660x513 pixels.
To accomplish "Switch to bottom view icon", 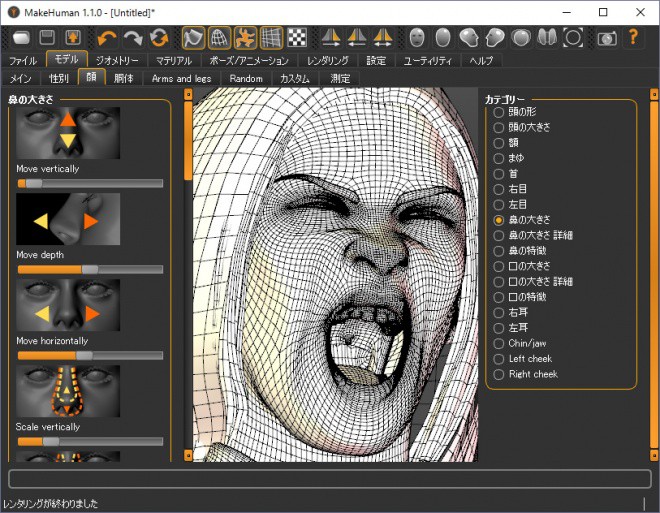I will (547, 38).
